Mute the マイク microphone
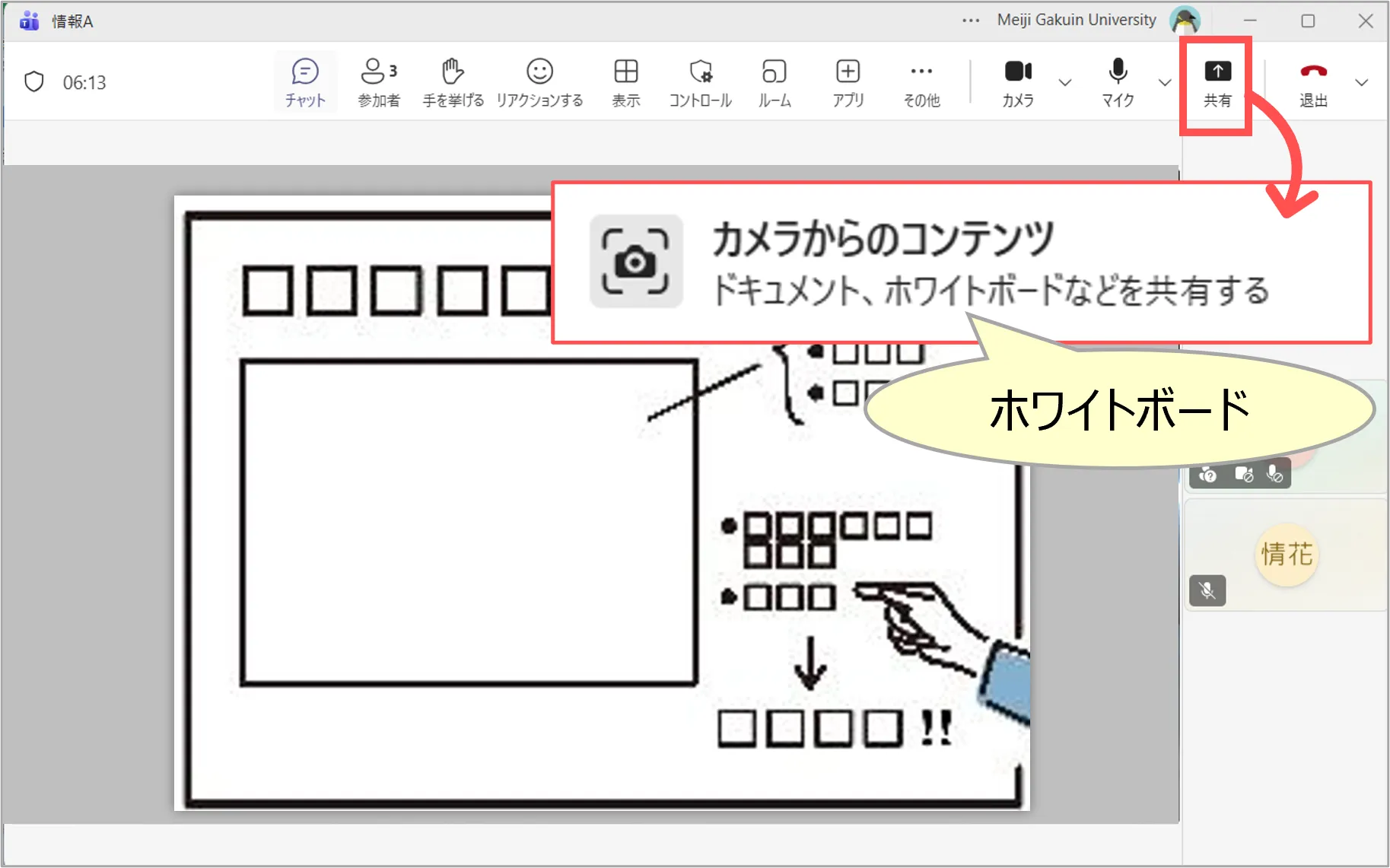 [1118, 82]
